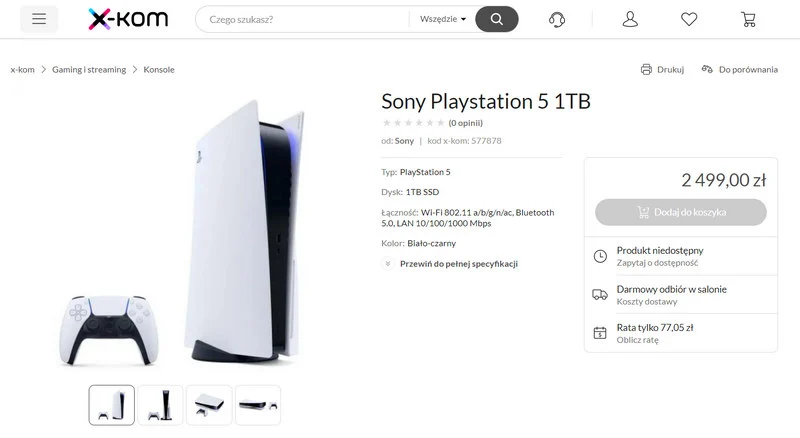Open the headset contact support icon
This screenshot has height=438, width=800.
click(557, 20)
